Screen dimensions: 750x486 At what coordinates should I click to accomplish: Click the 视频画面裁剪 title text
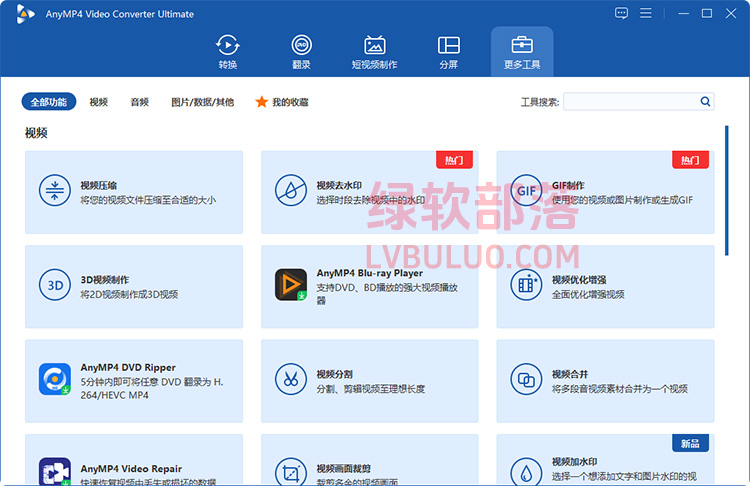coord(343,468)
